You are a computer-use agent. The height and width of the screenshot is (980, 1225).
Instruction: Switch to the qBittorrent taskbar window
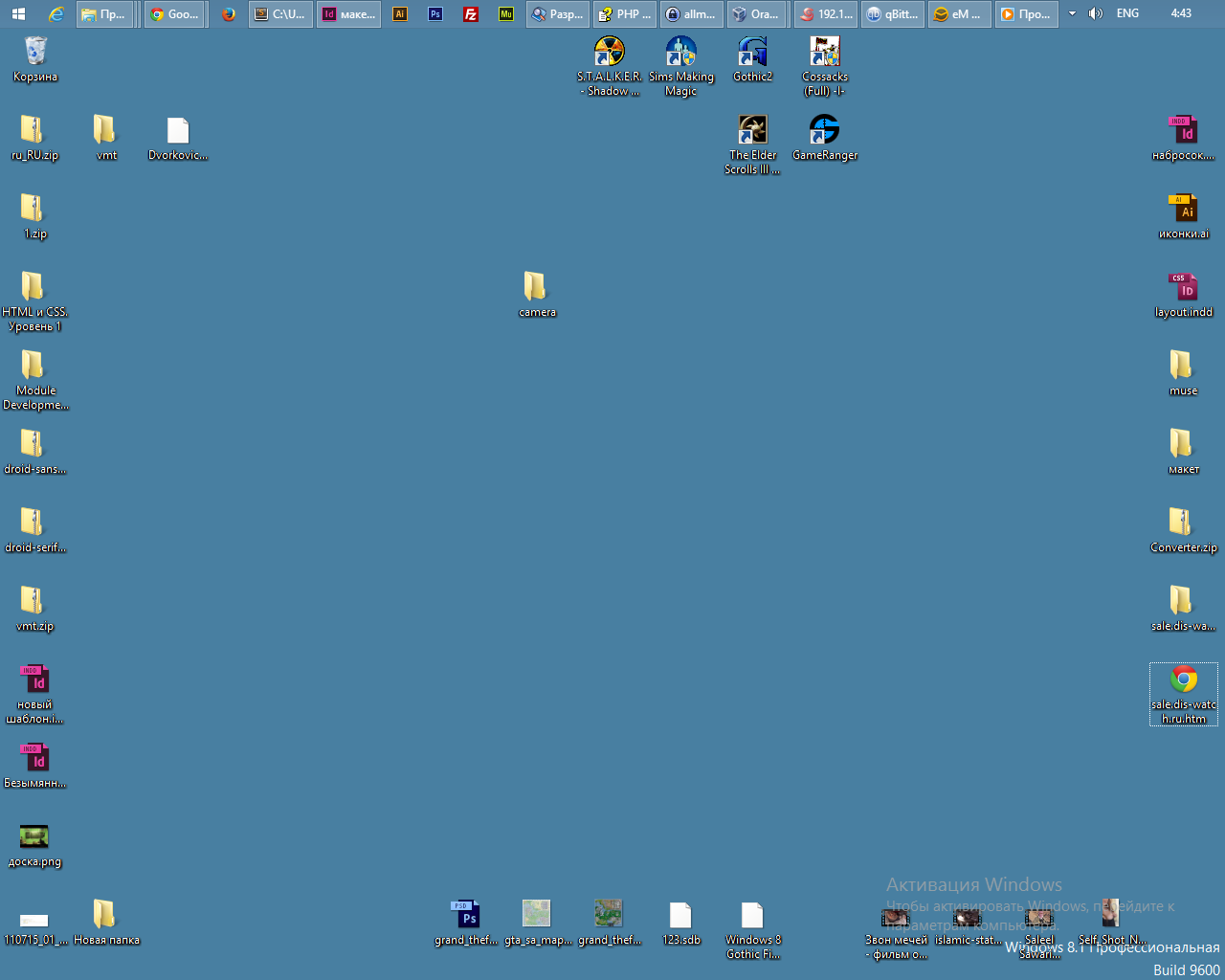coord(891,14)
